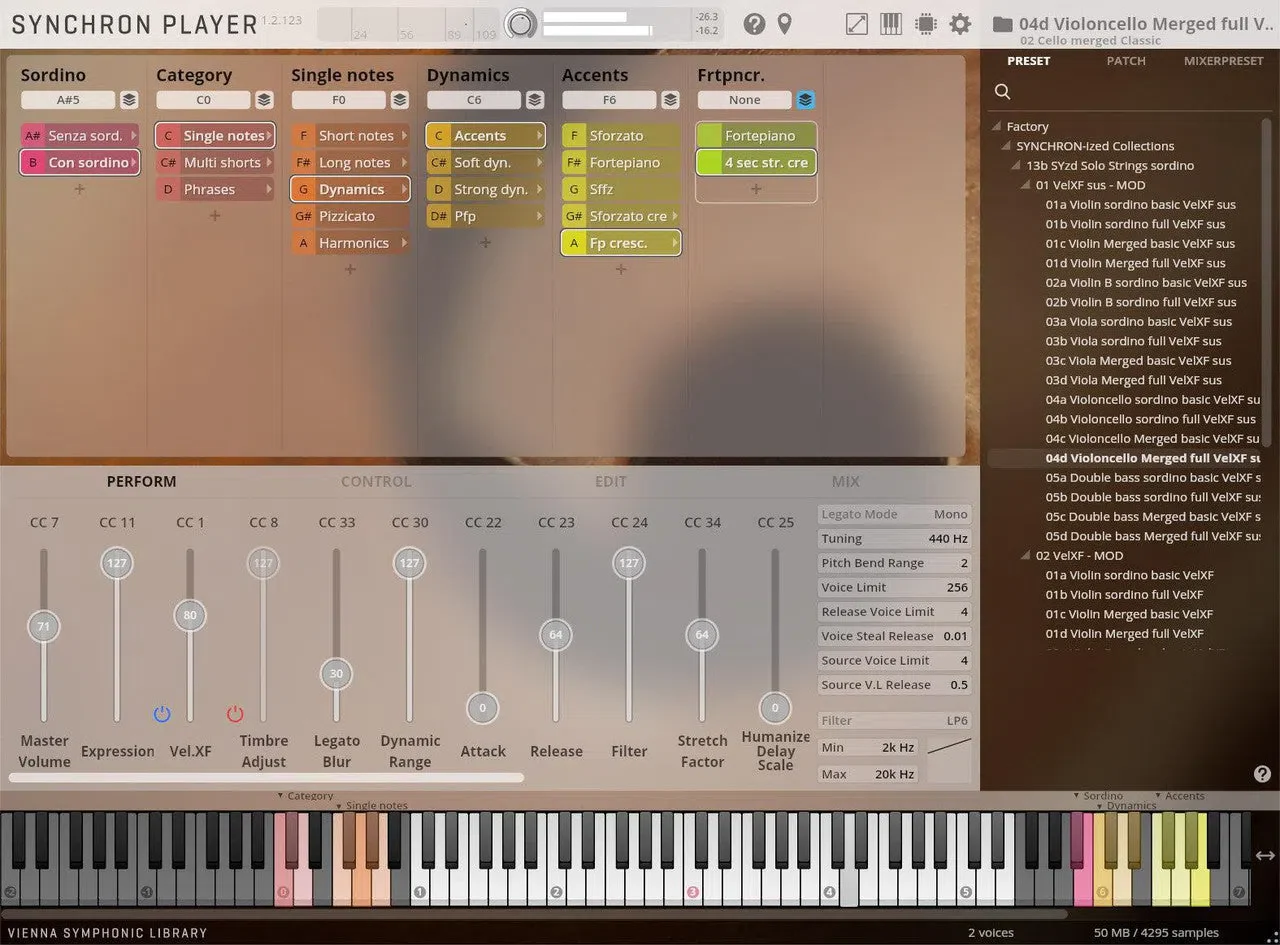Viewport: 1280px width, 945px height.
Task: Select the Harmonics slot
Action: click(x=350, y=243)
